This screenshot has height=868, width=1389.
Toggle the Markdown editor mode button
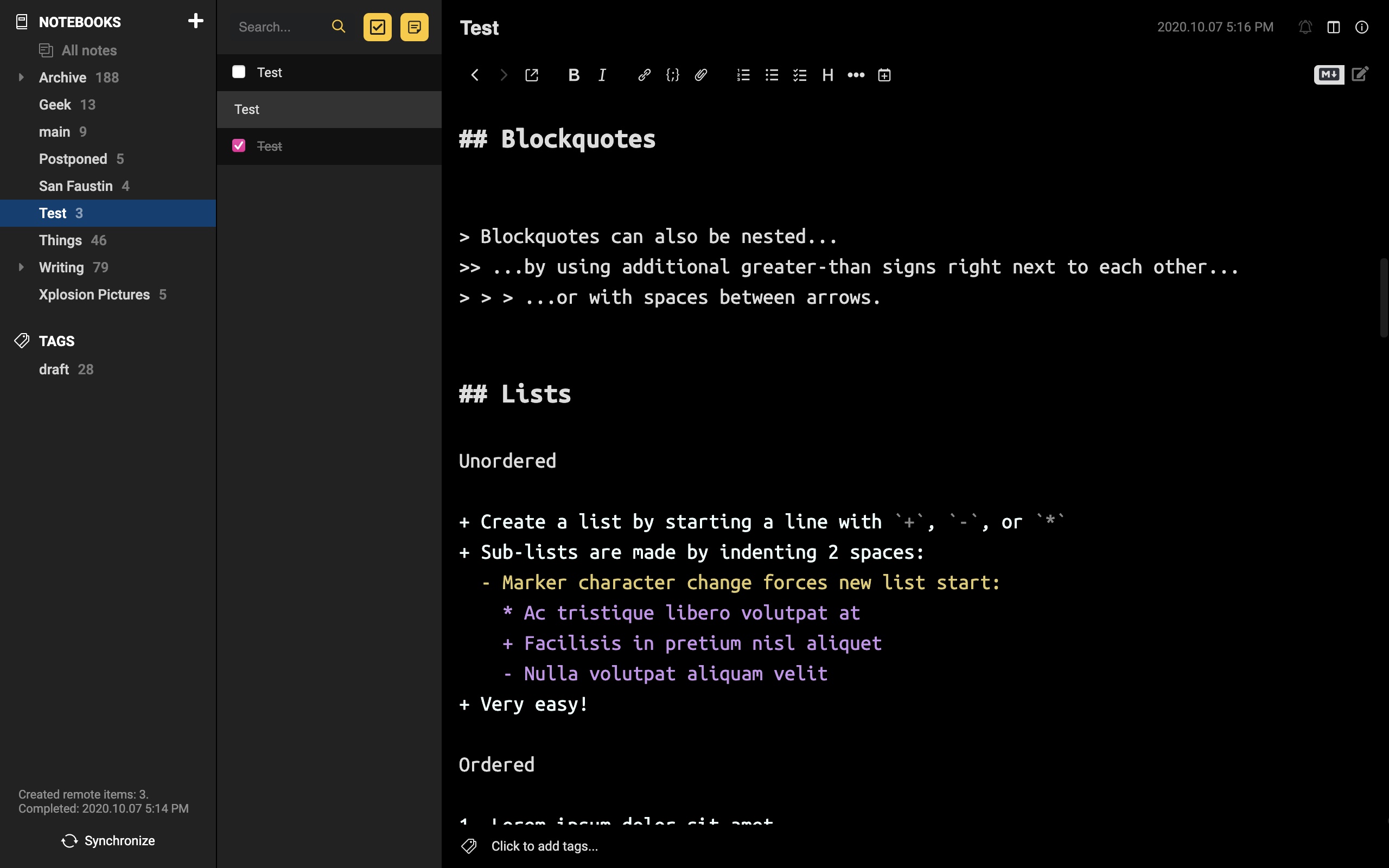click(x=1328, y=75)
